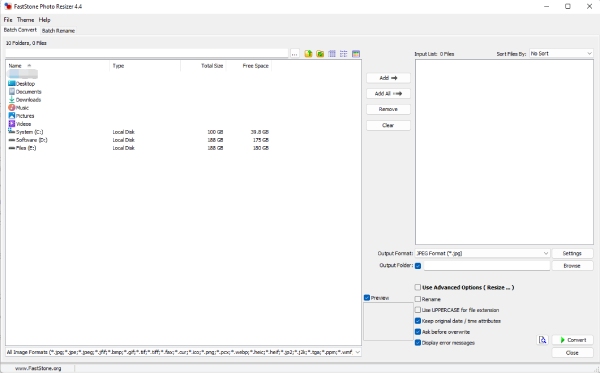Sort by the Total Size column header

point(203,66)
